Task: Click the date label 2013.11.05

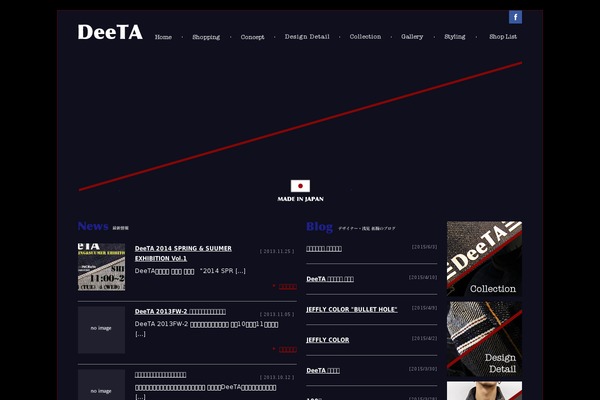Action: (277, 314)
